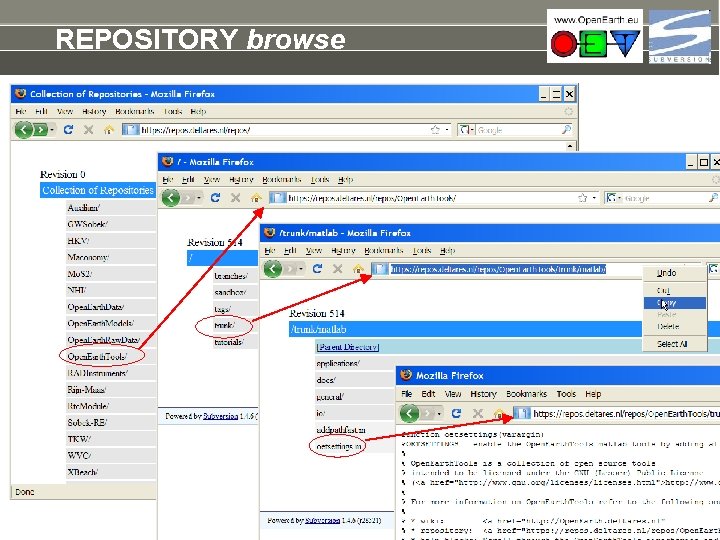This screenshot has height=540, width=720.
Task: Click address bar in Collection of Repositories window
Action: (287, 130)
